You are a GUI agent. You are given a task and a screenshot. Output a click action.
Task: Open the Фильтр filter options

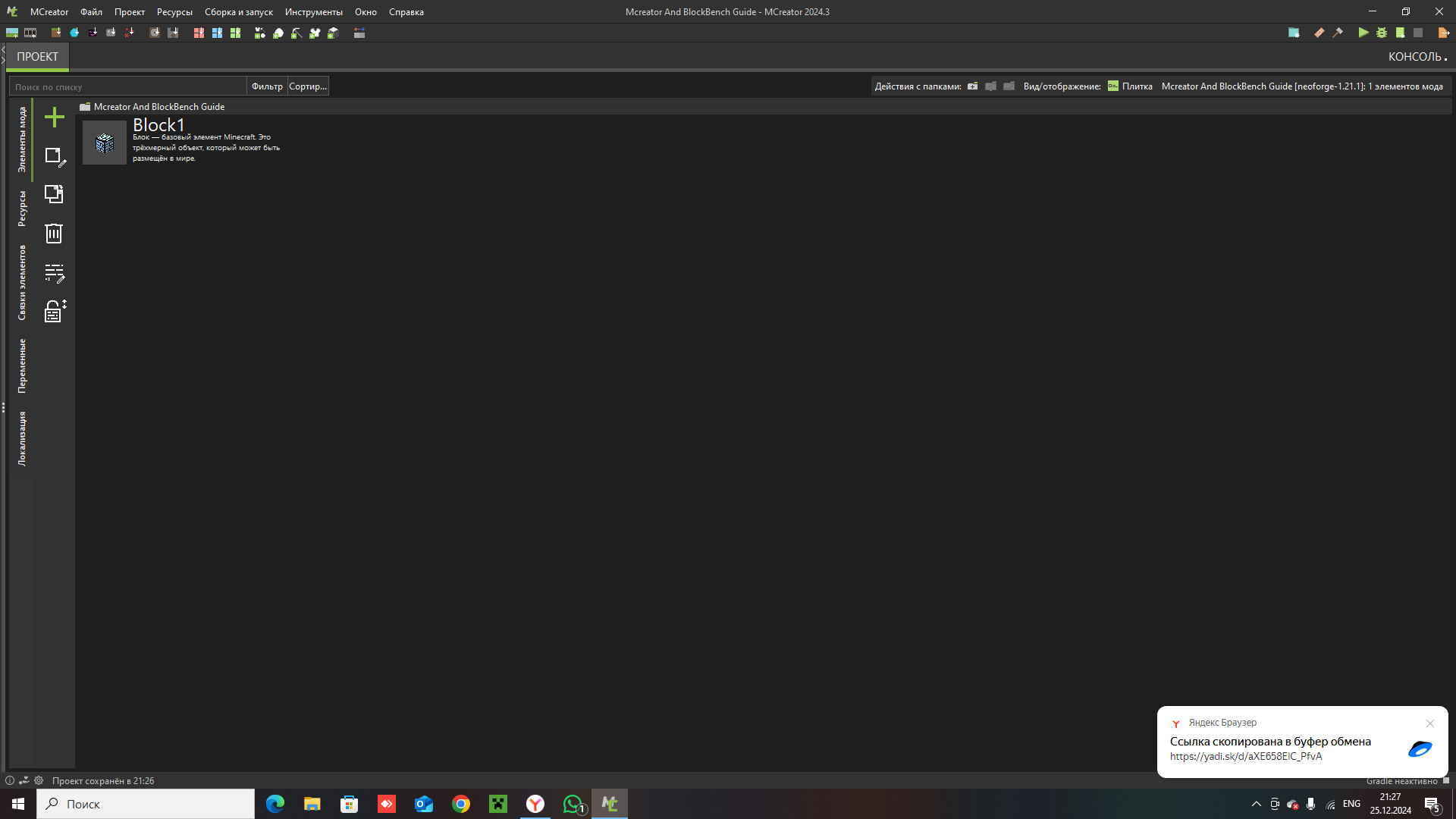click(267, 86)
